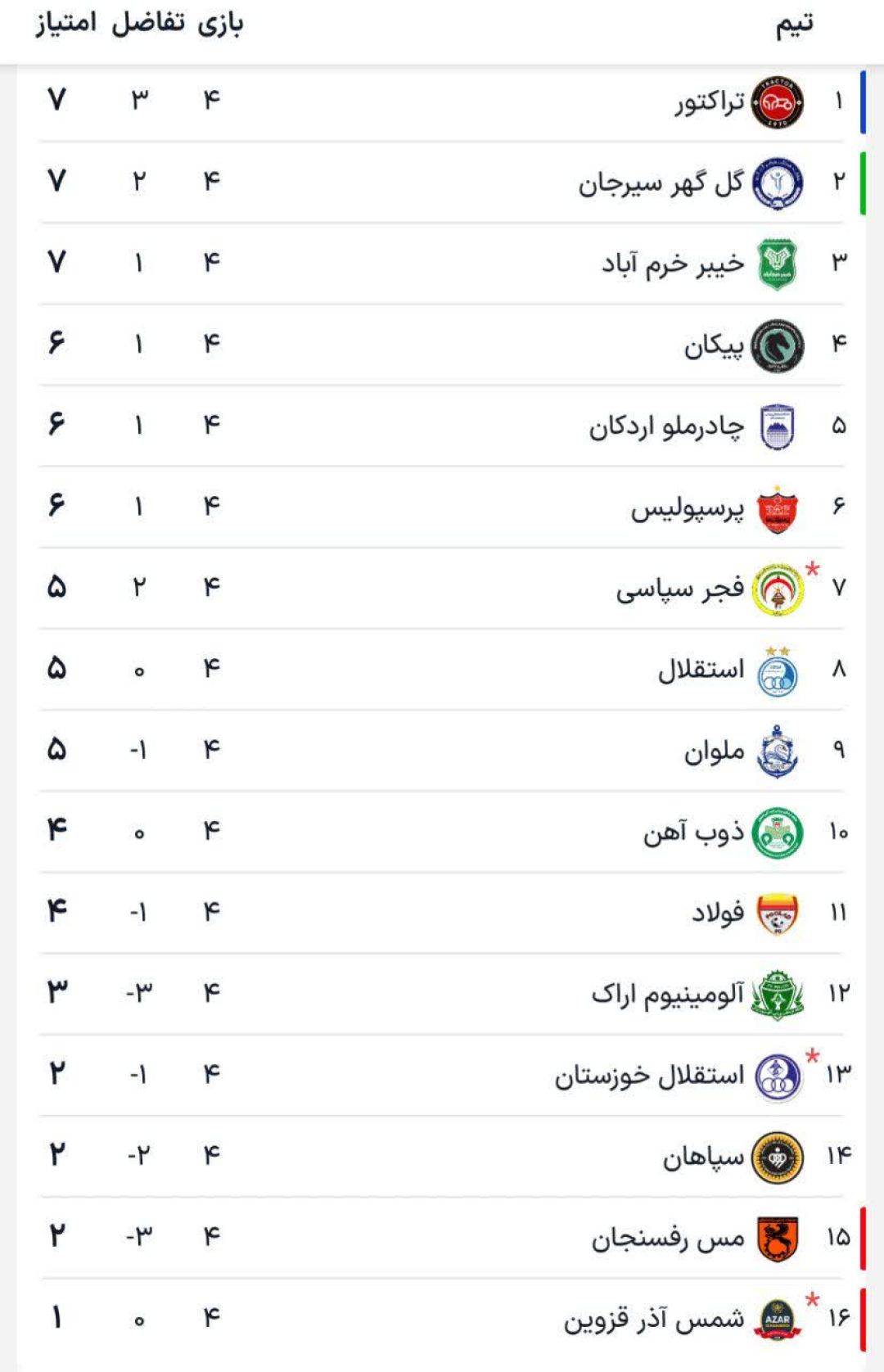884x1372 pixels.
Task: Sort by the تفاضل goal difference header
Action: click(148, 23)
